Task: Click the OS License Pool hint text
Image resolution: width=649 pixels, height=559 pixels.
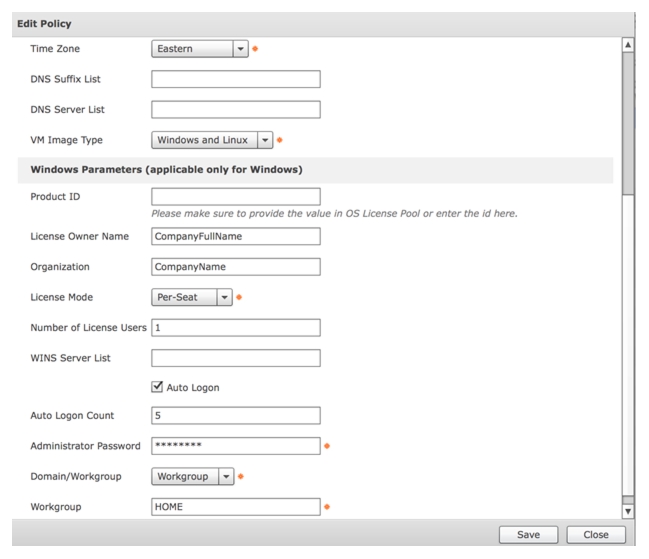Action: (x=334, y=214)
